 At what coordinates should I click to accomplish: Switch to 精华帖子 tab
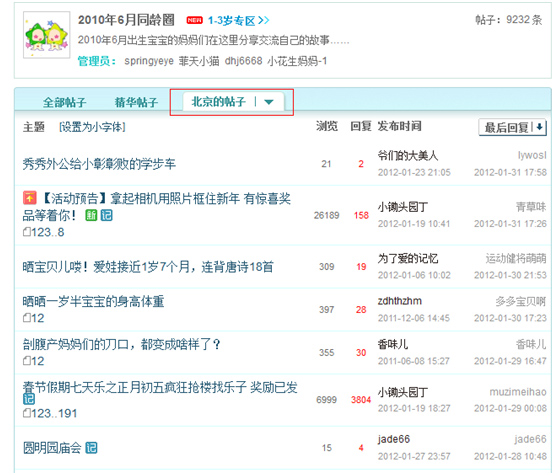pyautogui.click(x=136, y=102)
